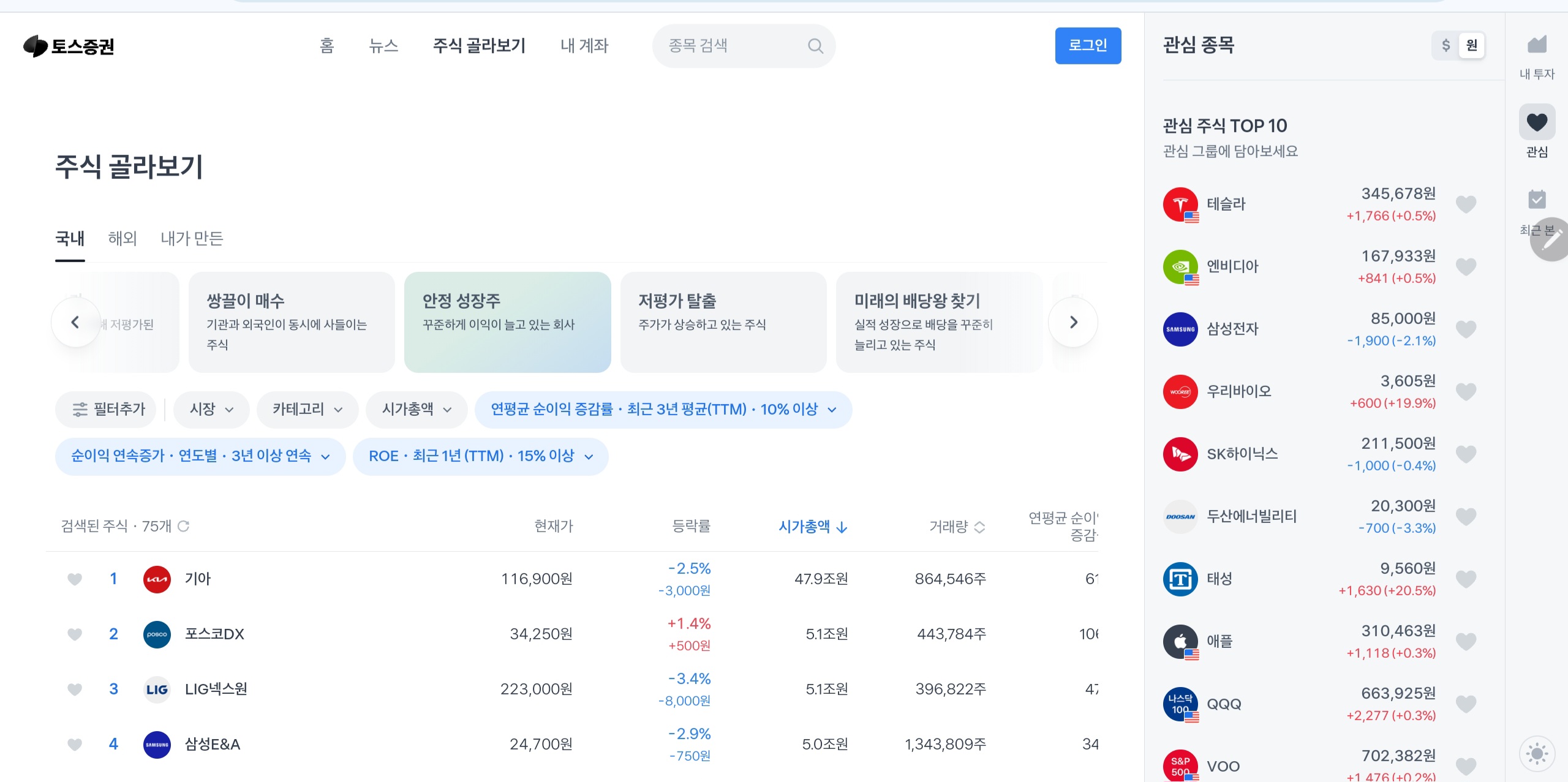Open the 삼성E&A stock row
The image size is (1568, 782).
pos(572,745)
